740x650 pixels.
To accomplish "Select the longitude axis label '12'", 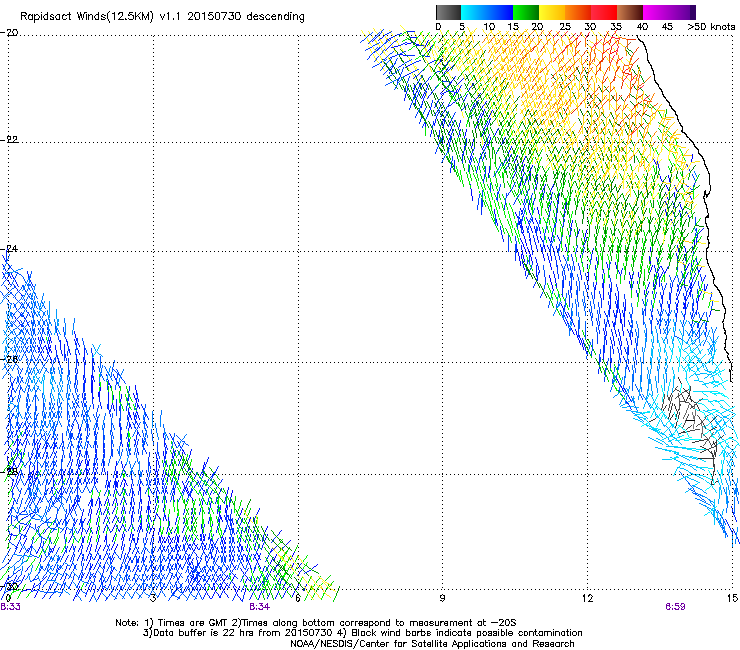I will coord(587,598).
